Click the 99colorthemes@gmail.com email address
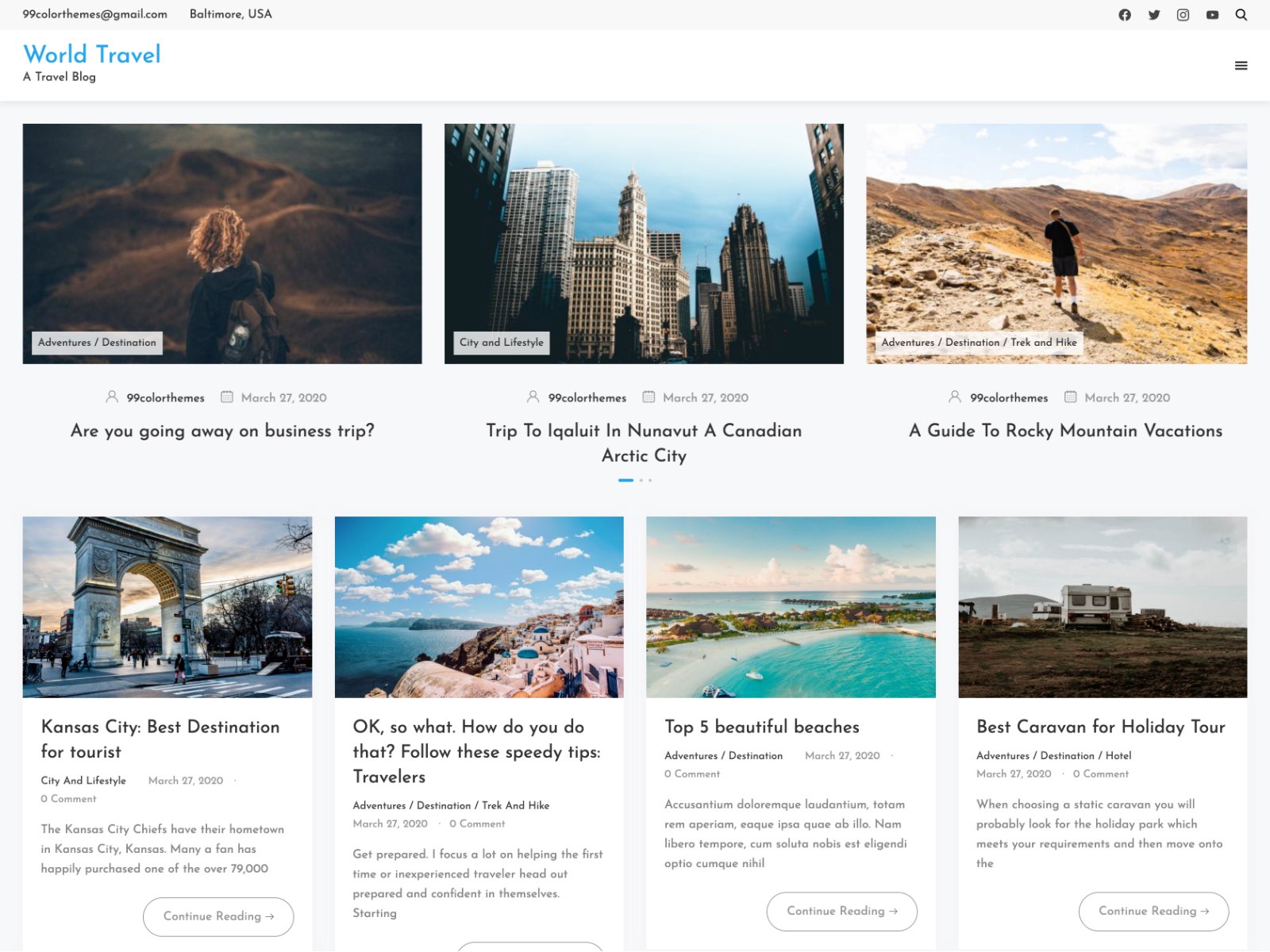 [x=94, y=14]
